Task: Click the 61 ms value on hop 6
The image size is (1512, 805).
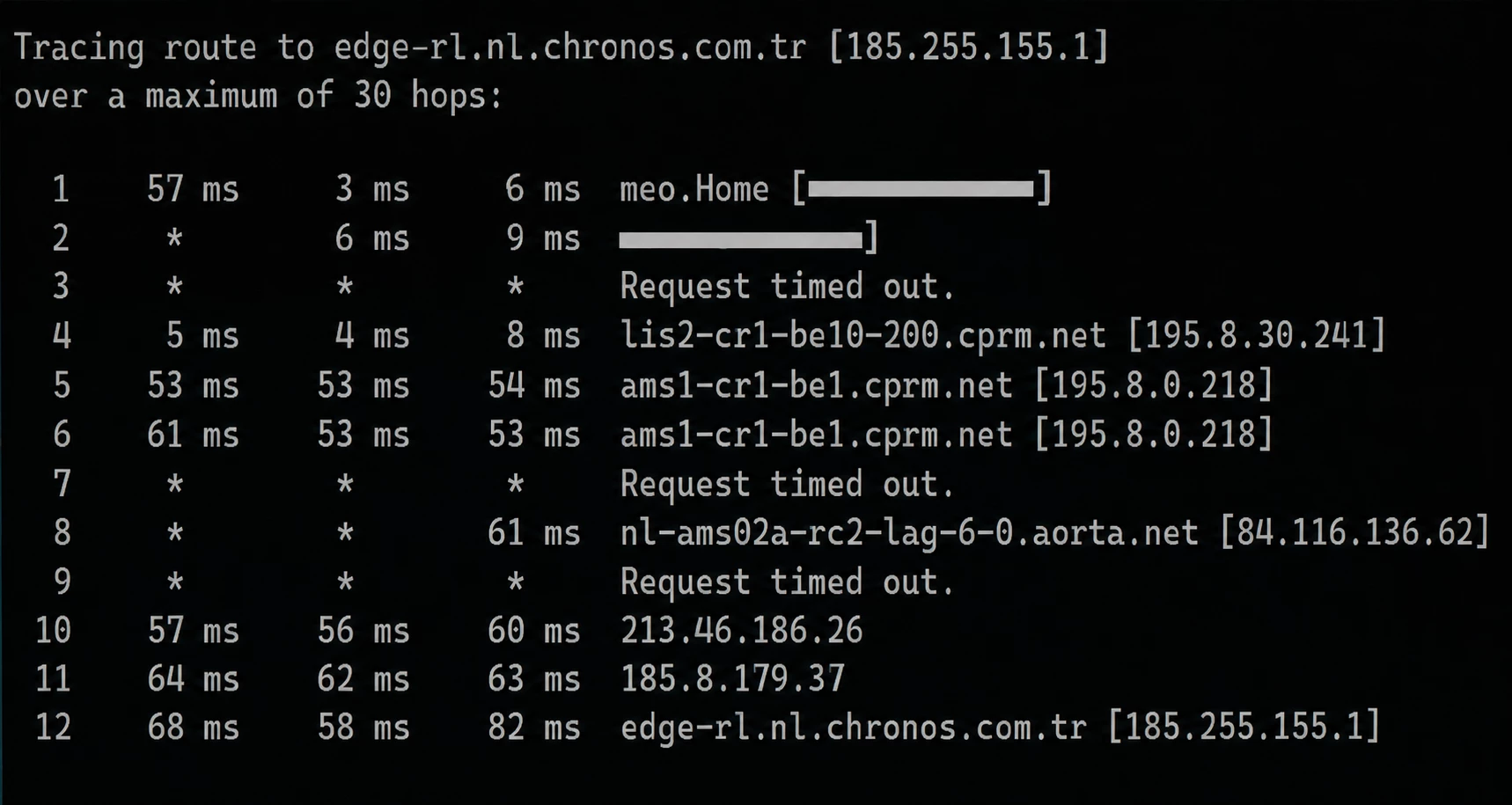Action: (x=193, y=435)
